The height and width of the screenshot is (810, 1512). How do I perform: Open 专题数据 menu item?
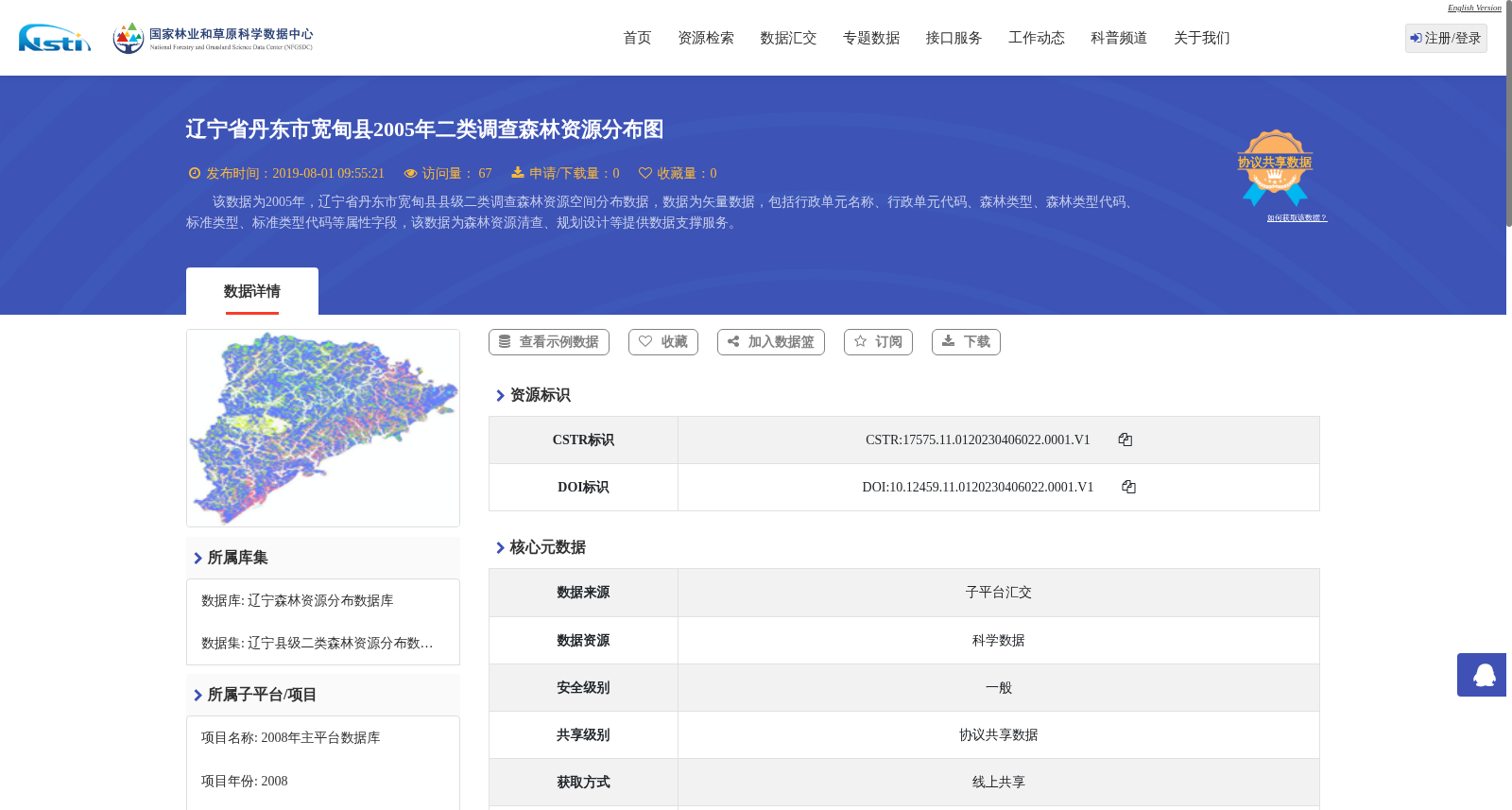pyautogui.click(x=871, y=38)
